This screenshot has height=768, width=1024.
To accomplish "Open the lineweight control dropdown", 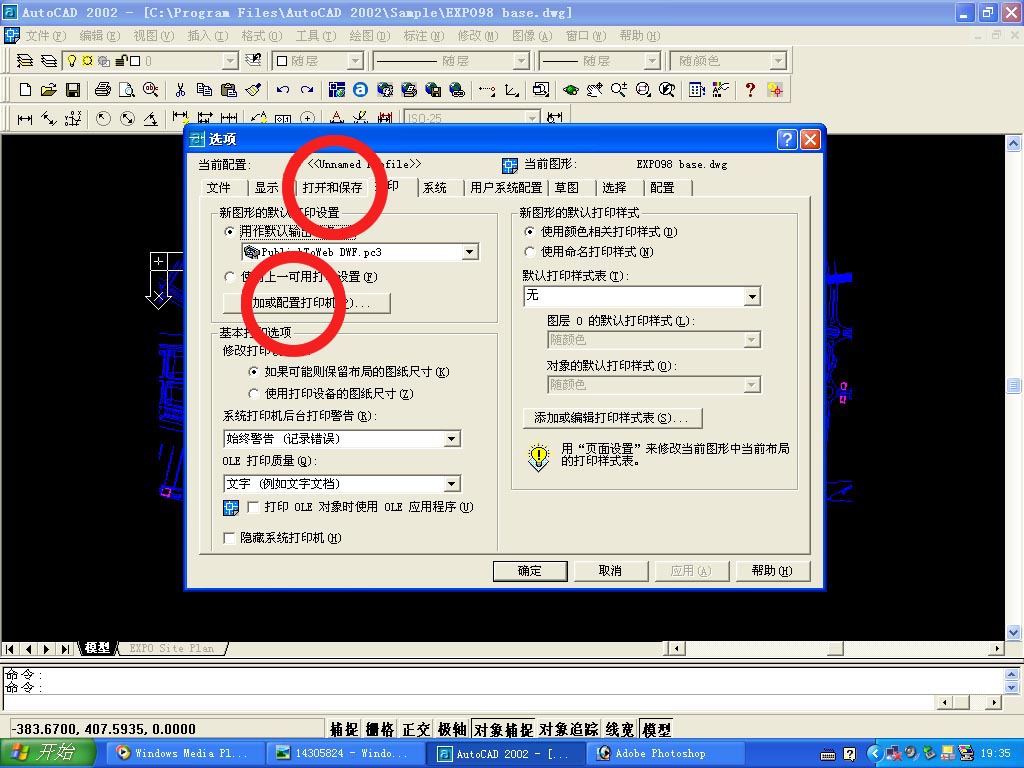I will tap(652, 61).
